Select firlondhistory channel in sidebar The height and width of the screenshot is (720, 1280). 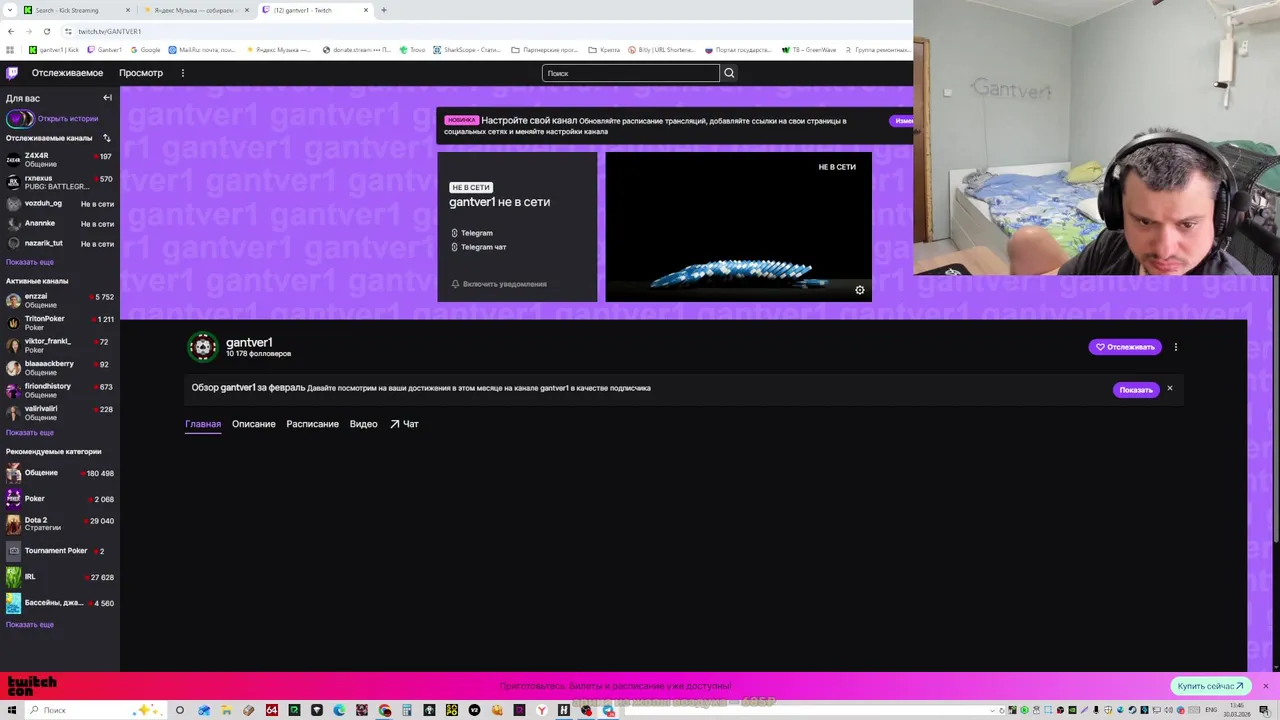60,390
